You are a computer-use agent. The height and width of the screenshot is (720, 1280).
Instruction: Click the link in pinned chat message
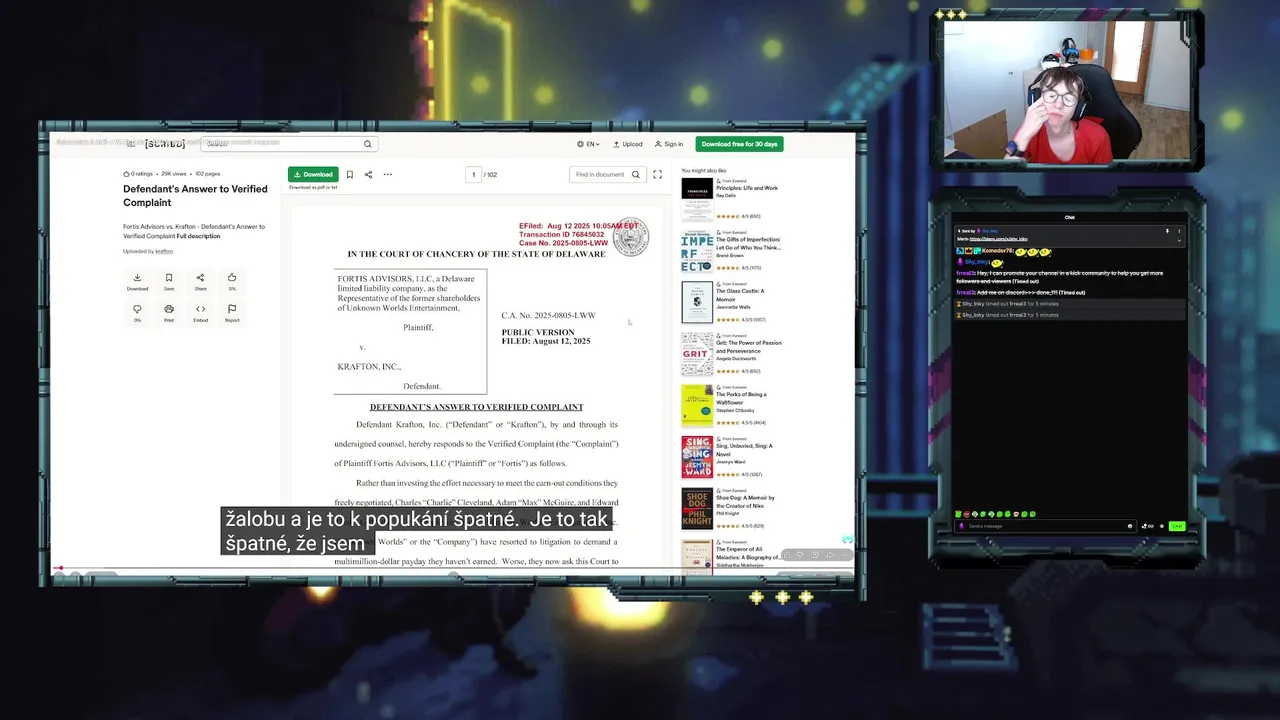[x=999, y=239]
